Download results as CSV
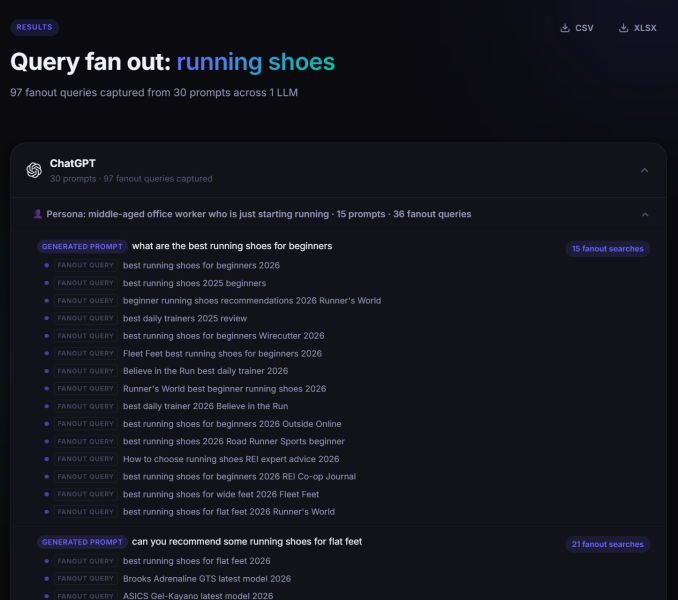Image resolution: width=678 pixels, height=600 pixels. pos(577,28)
